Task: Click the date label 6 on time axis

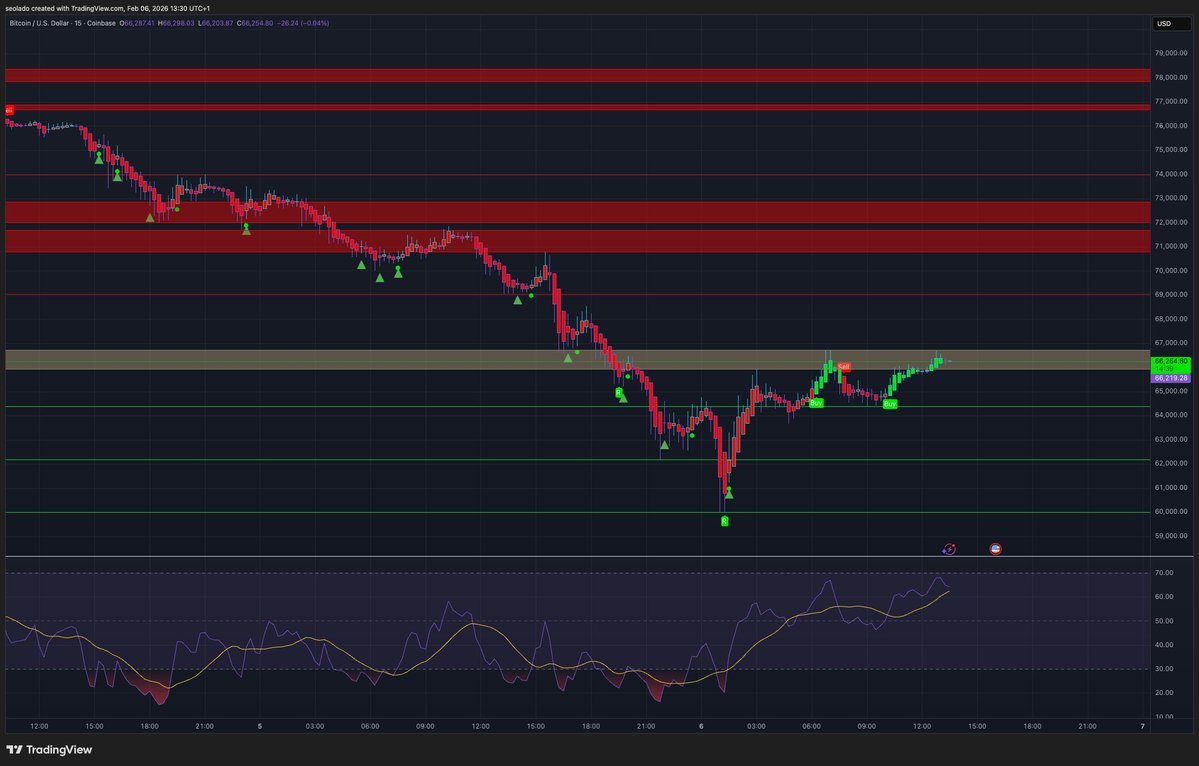Action: 701,726
